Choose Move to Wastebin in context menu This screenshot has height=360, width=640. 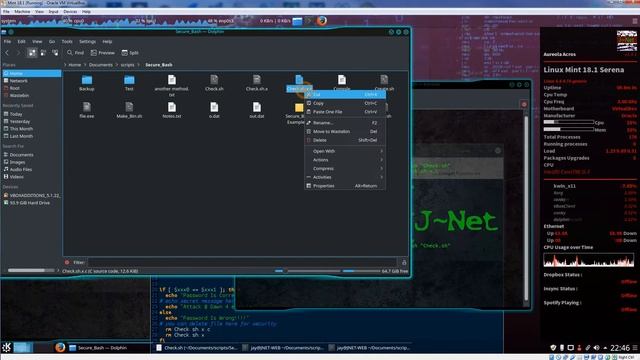[x=345, y=131]
